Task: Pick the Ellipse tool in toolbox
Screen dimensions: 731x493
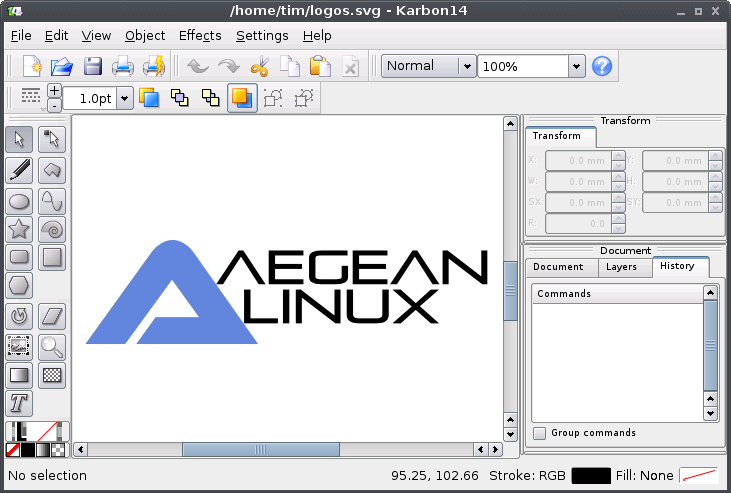Action: [x=19, y=200]
